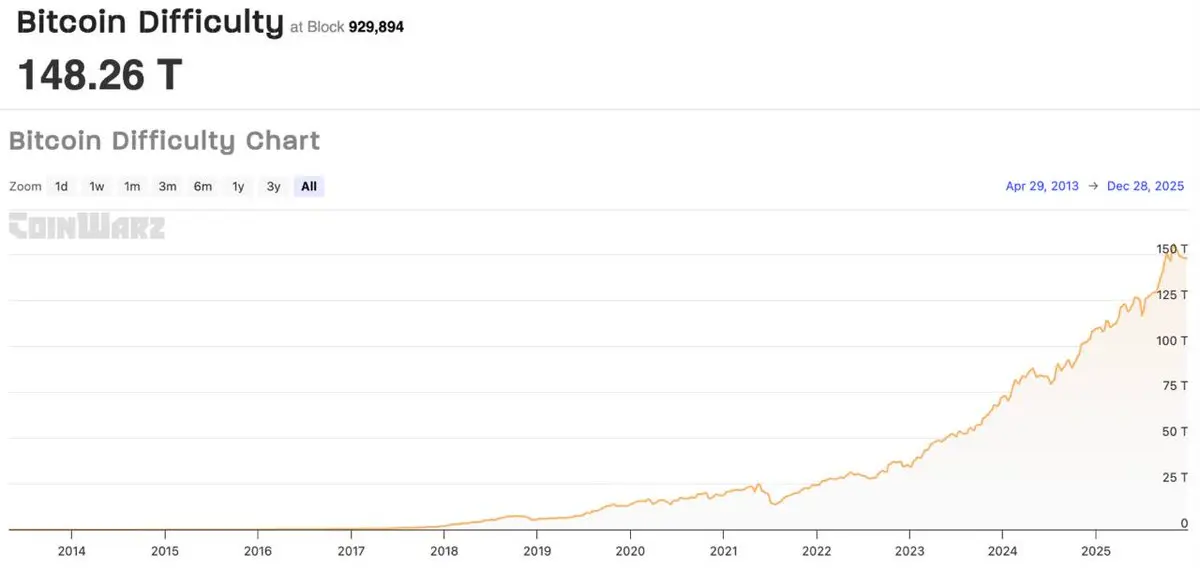This screenshot has height=568, width=1200.
Task: Click the 2018 x-axis label
Action: click(x=444, y=551)
